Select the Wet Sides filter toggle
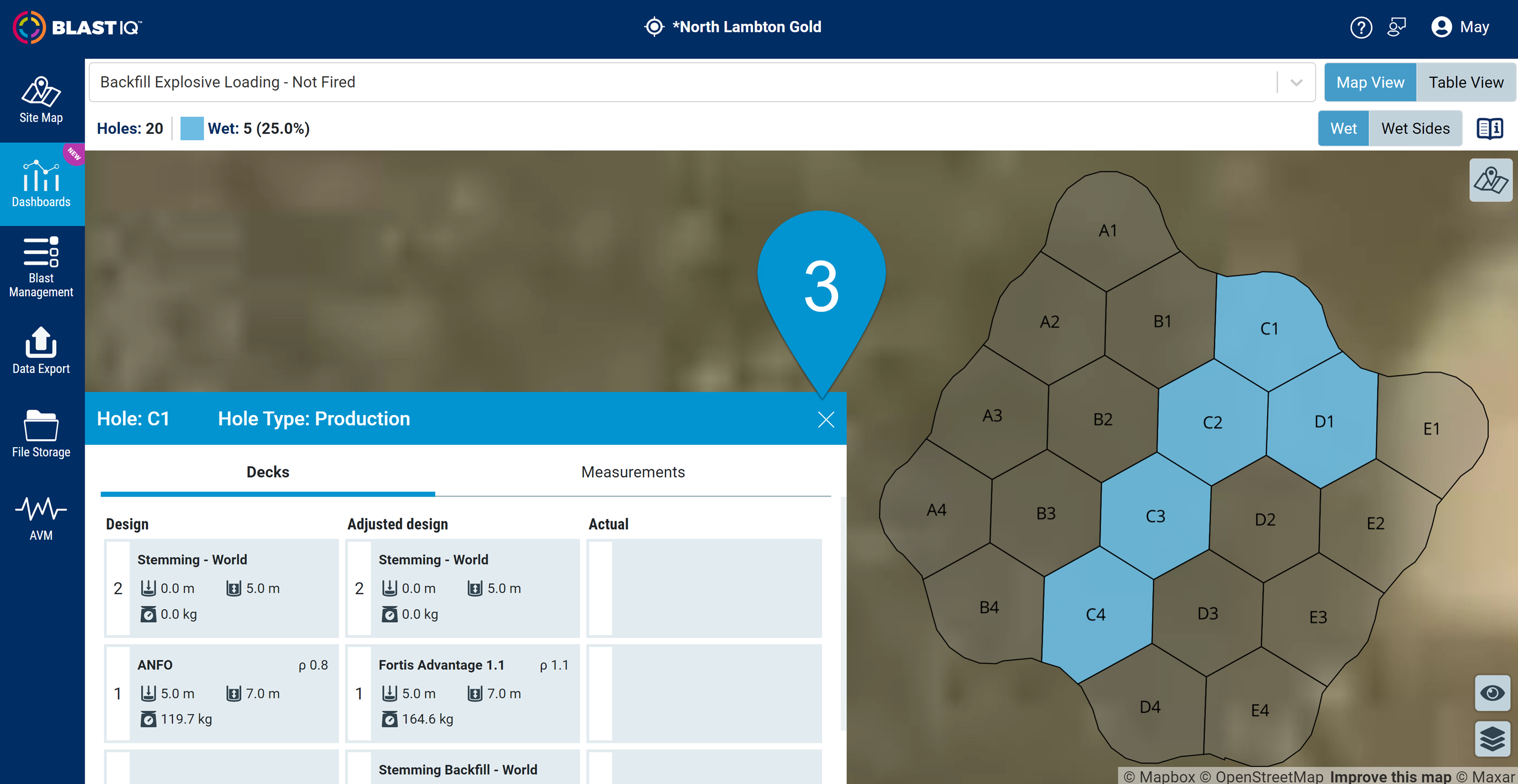This screenshot has height=784, width=1518. coord(1415,129)
